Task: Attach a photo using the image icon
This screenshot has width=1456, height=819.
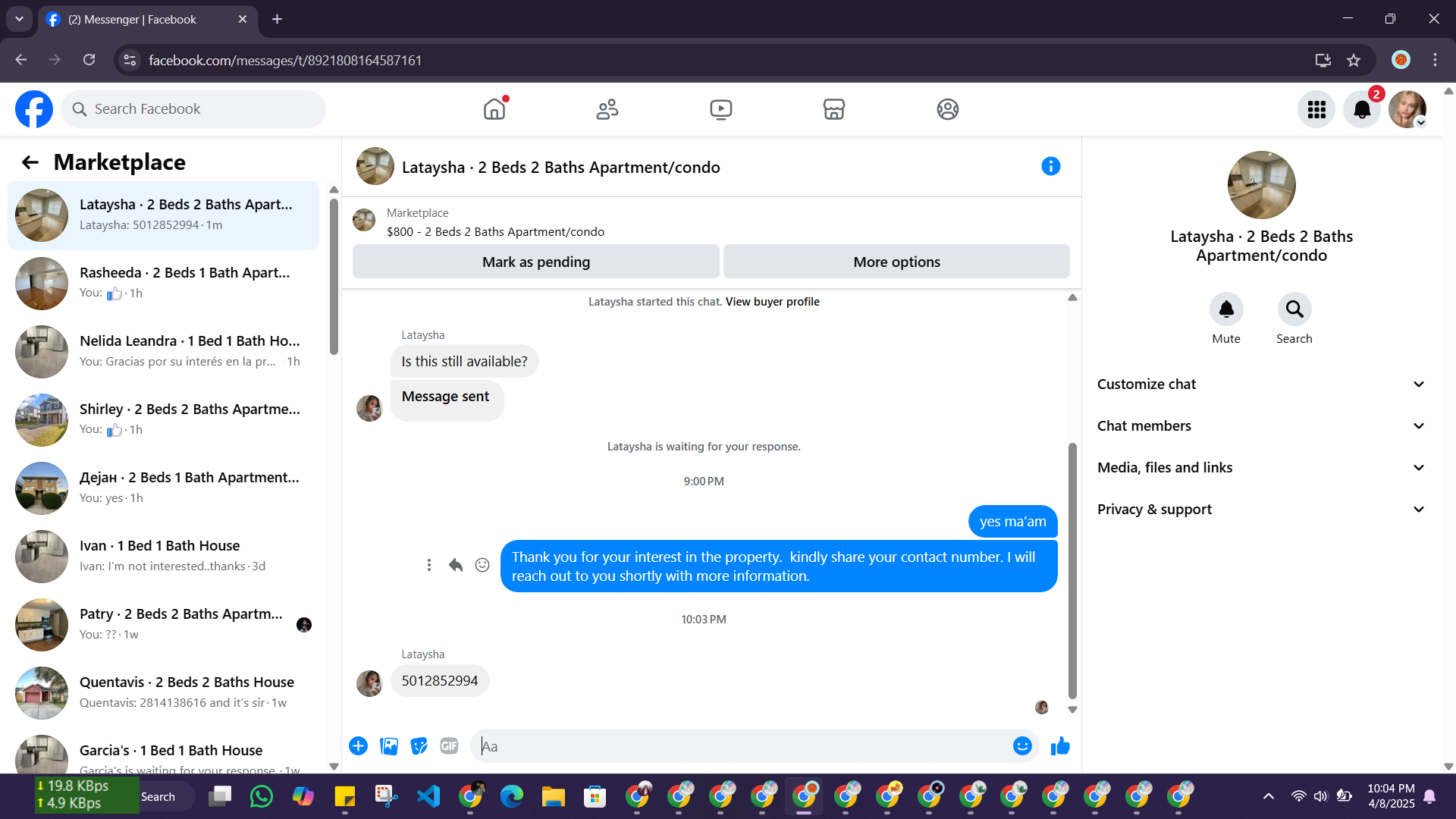Action: coord(389,746)
